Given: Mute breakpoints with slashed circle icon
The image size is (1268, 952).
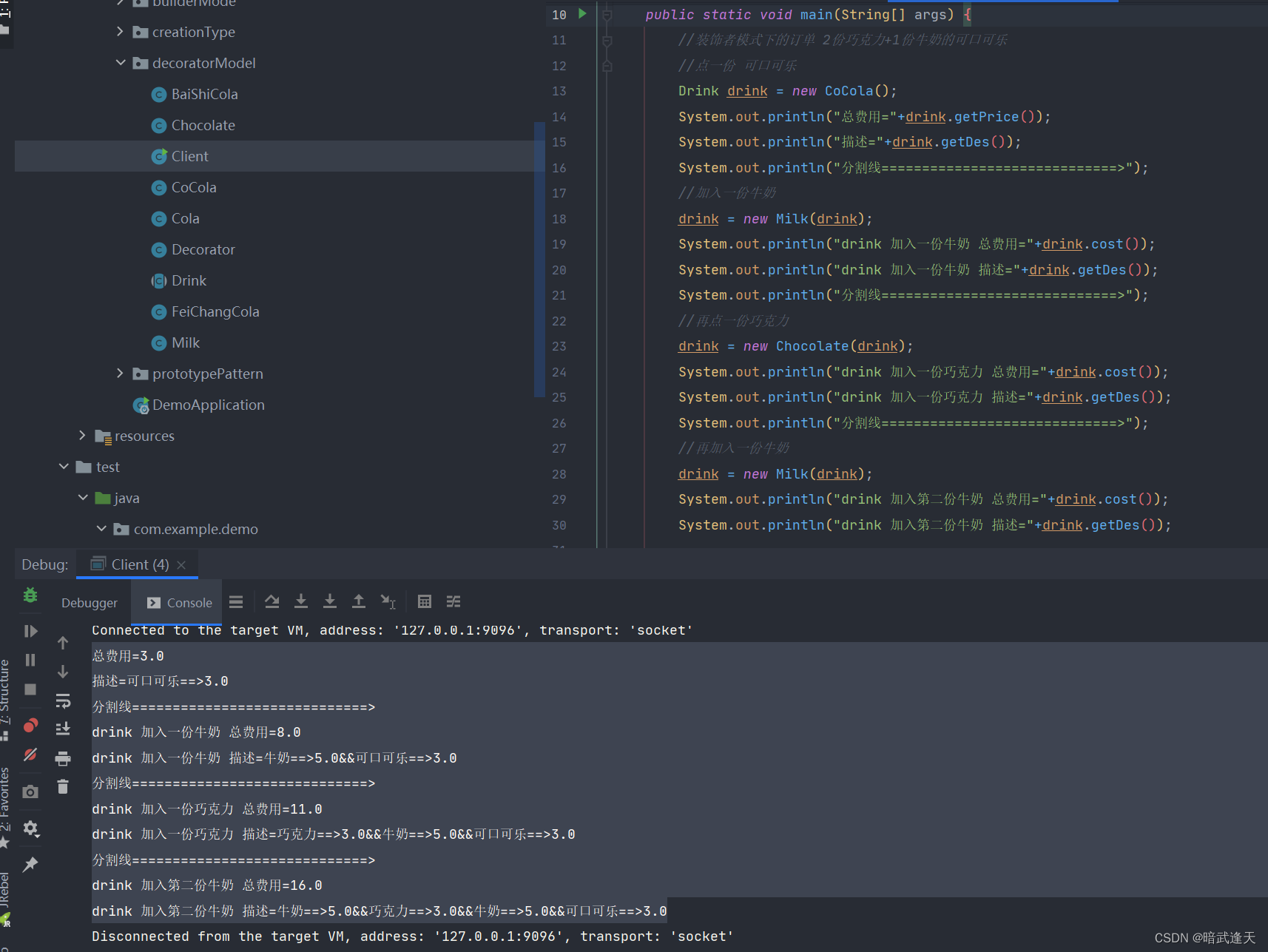Looking at the screenshot, I should [x=30, y=754].
